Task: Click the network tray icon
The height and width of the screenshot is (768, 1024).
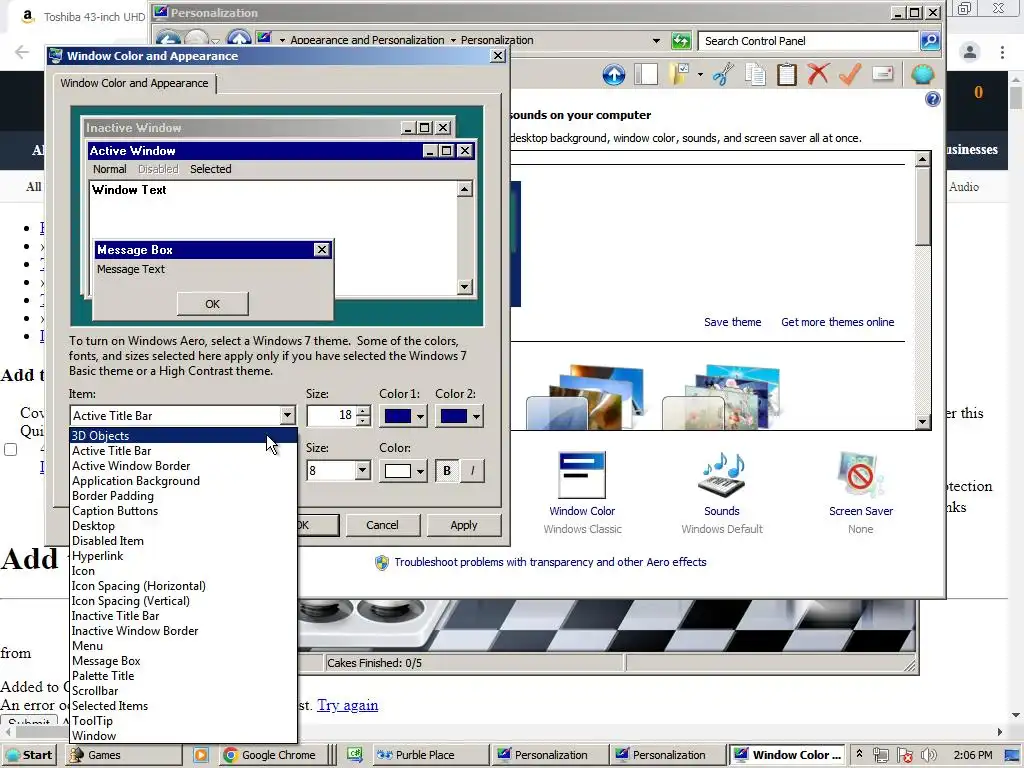Action: point(881,755)
